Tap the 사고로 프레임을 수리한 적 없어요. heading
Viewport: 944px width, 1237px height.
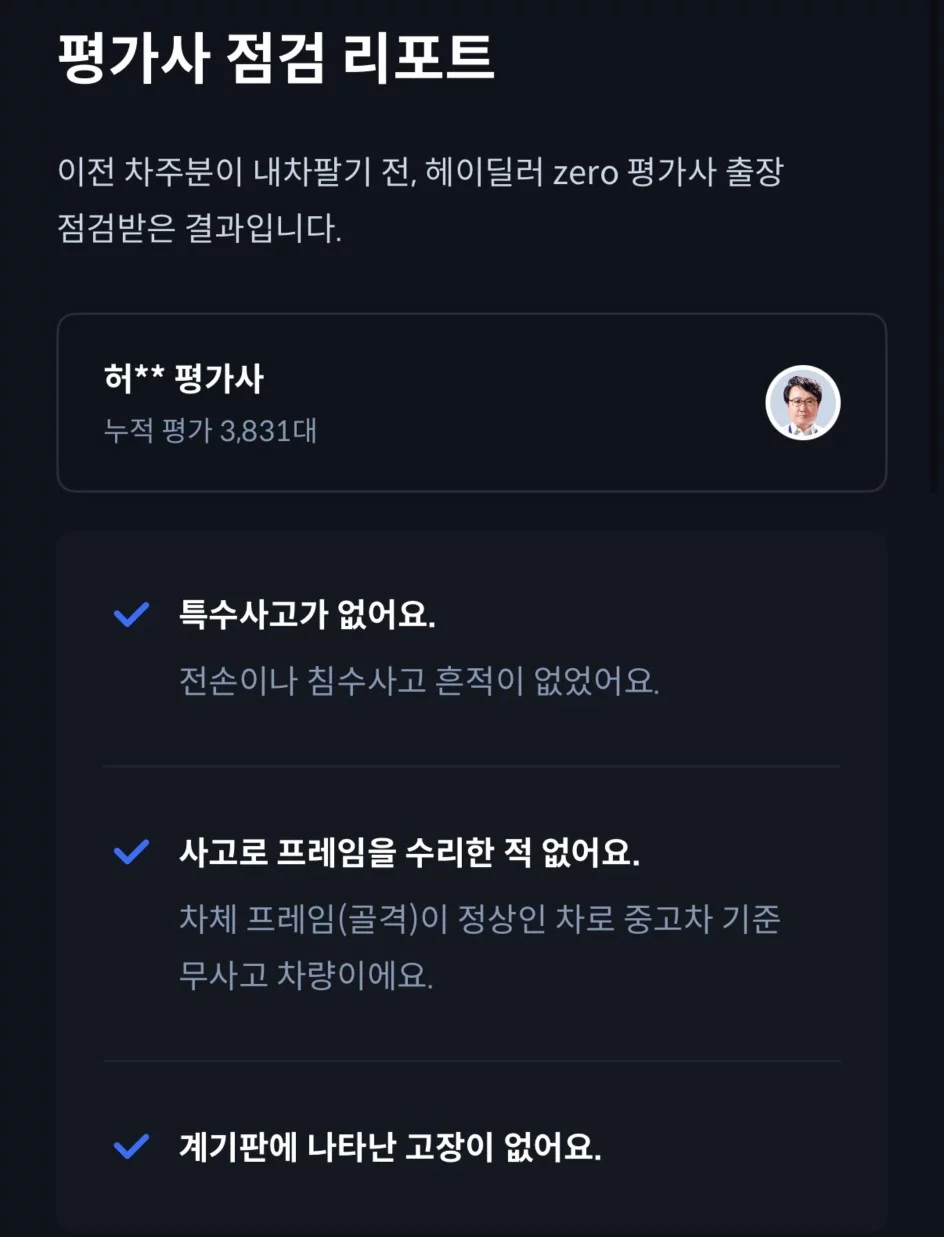coord(409,853)
